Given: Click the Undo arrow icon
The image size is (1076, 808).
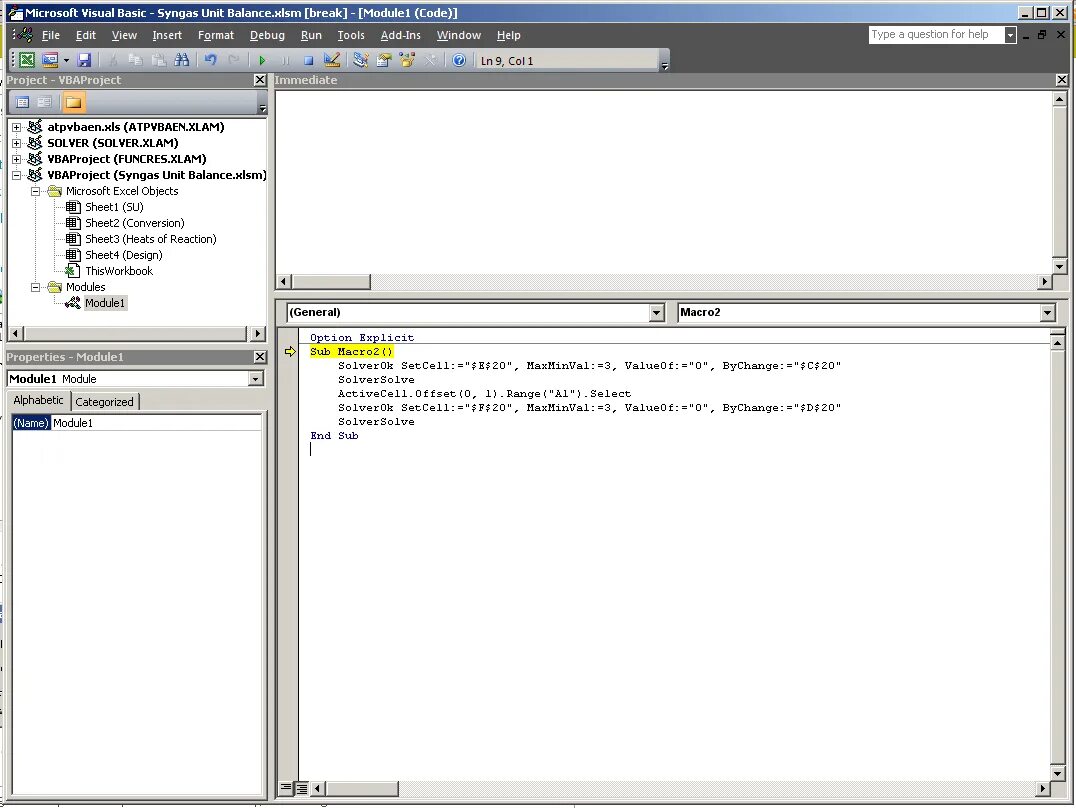Looking at the screenshot, I should pyautogui.click(x=211, y=60).
